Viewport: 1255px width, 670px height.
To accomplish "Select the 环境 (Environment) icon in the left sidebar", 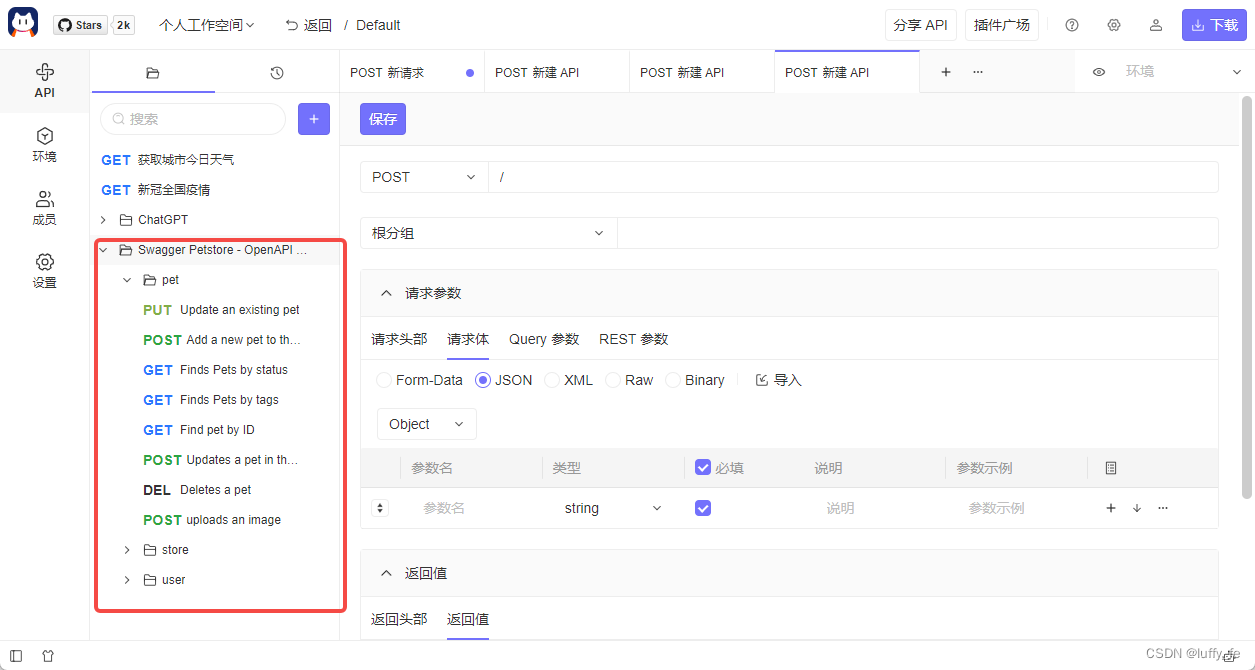I will (44, 145).
